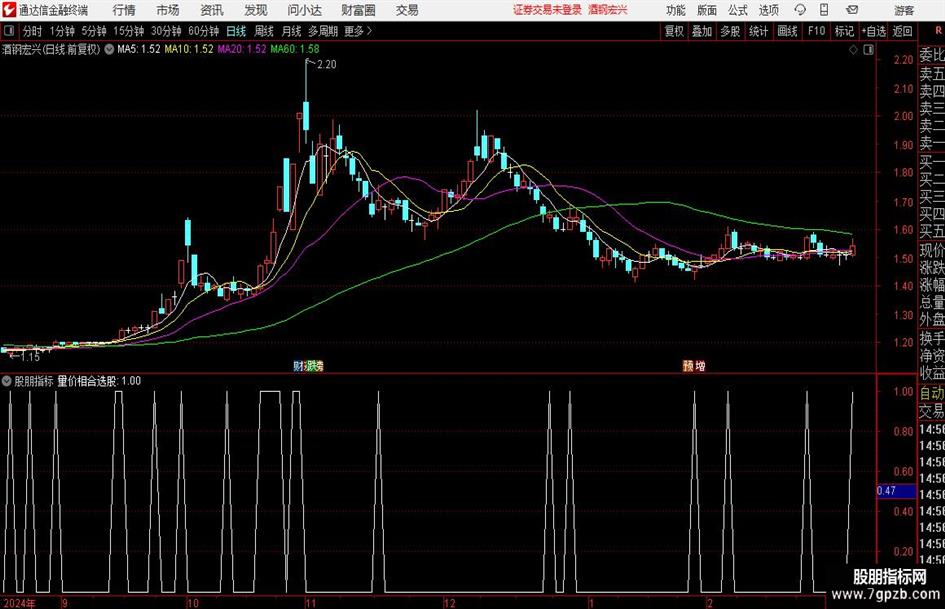Open the 问小达 menu
945x609 pixels.
click(x=304, y=10)
